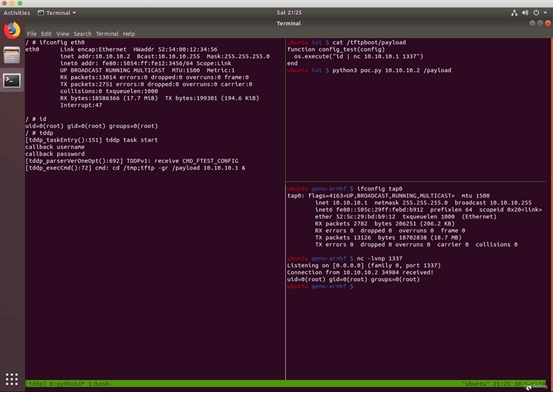
Task: Show the applications grid
Action: (12, 379)
